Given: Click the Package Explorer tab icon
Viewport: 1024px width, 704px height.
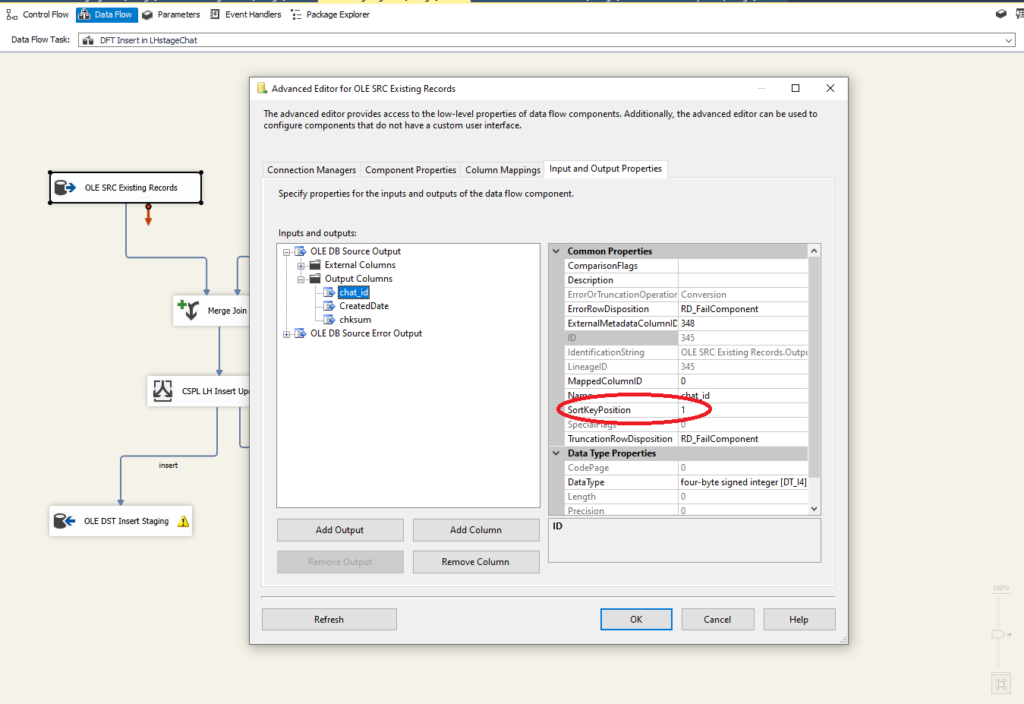Looking at the screenshot, I should (x=296, y=14).
